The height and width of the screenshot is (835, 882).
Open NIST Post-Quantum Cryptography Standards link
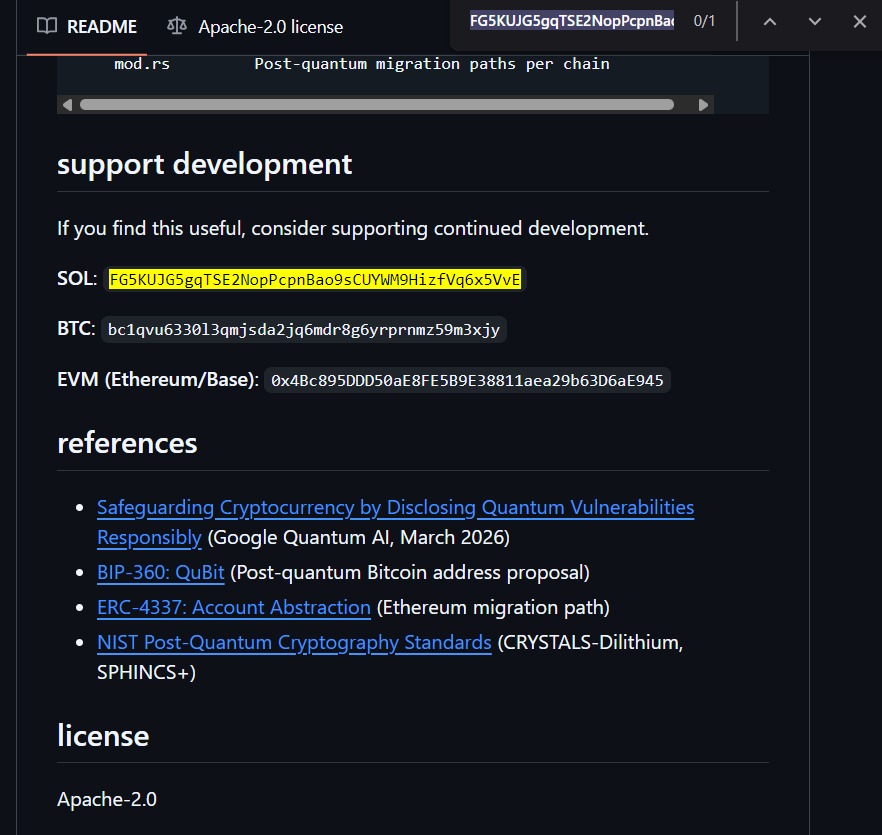point(294,642)
